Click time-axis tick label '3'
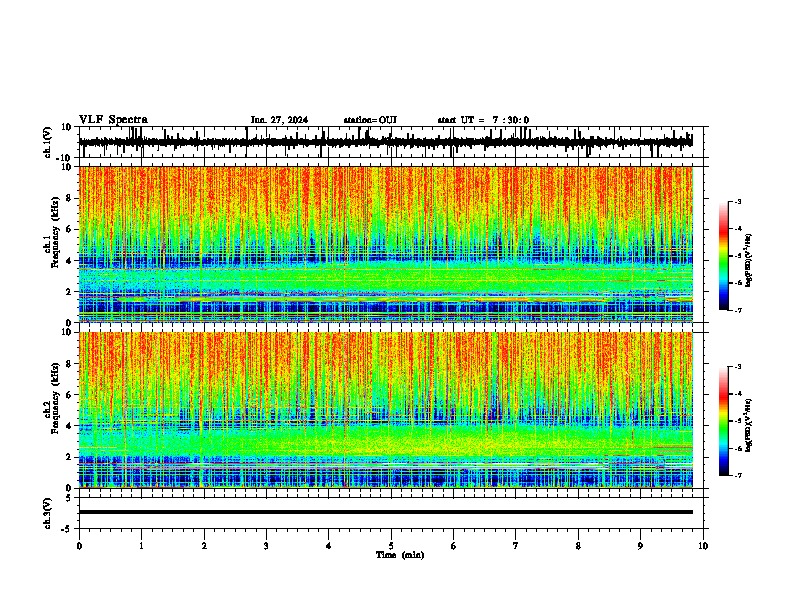This screenshot has width=792, height=612. click(x=266, y=546)
